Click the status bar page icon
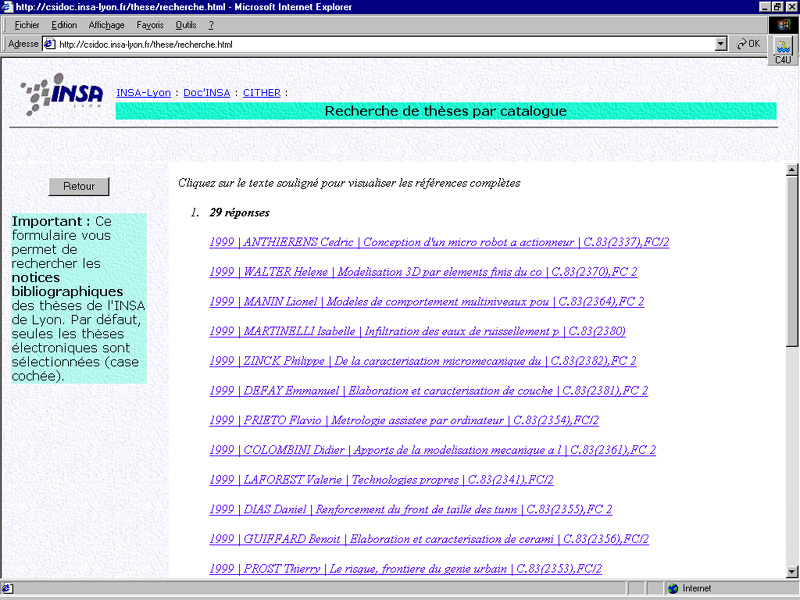Screen dimensions: 800x600 pos(7,588)
